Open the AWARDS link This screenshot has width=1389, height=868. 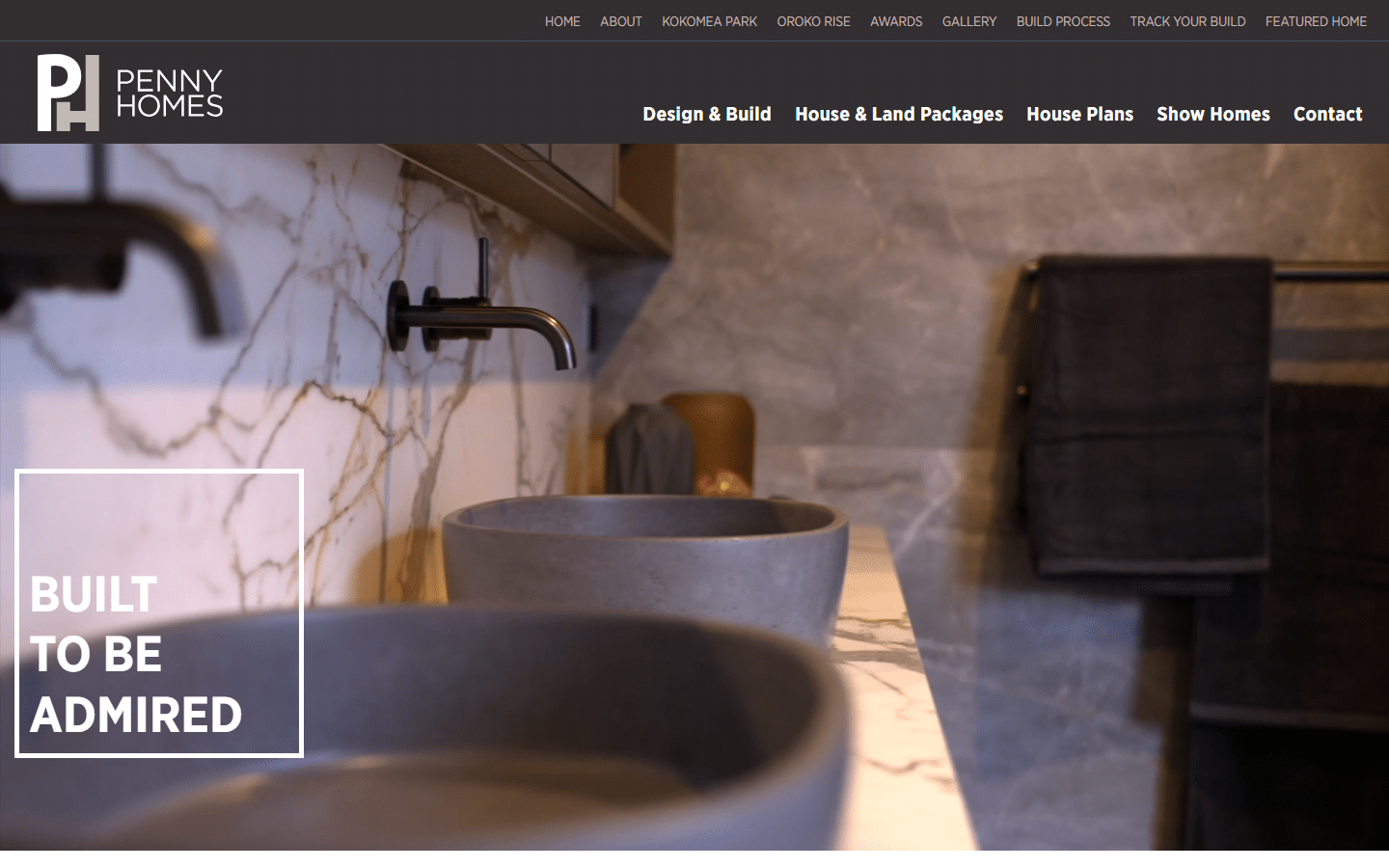(x=896, y=21)
